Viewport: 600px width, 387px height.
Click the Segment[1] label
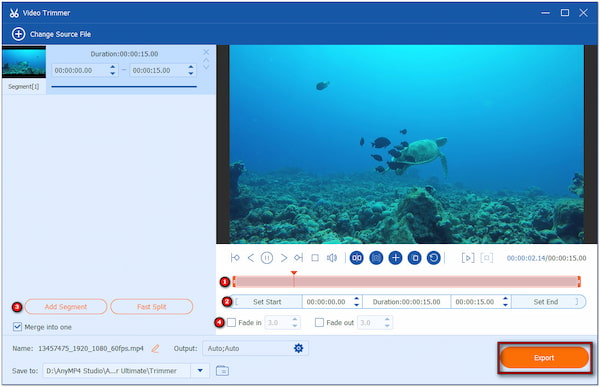pyautogui.click(x=24, y=87)
